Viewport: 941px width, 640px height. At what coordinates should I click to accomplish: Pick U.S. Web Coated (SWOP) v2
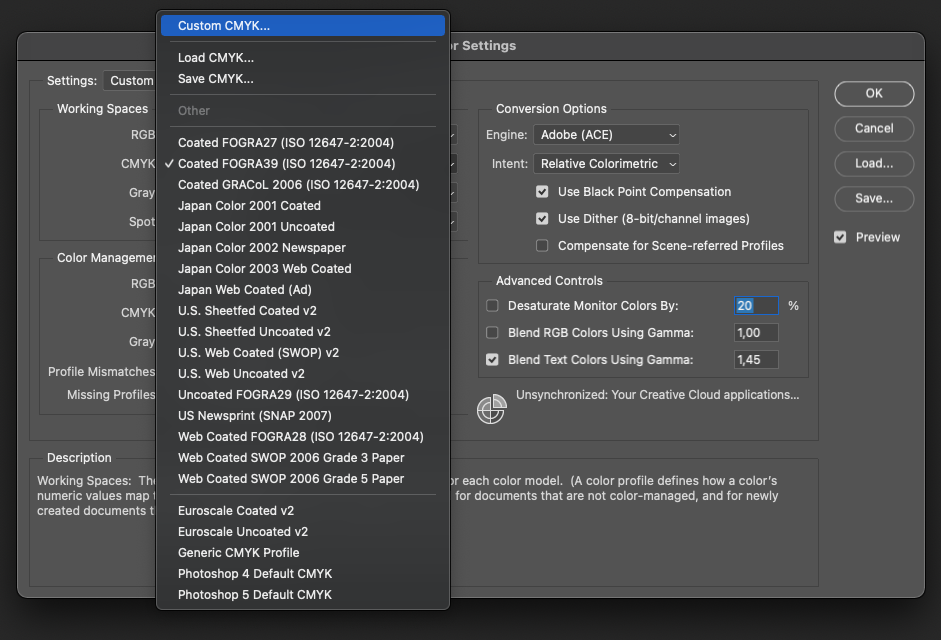point(303,352)
